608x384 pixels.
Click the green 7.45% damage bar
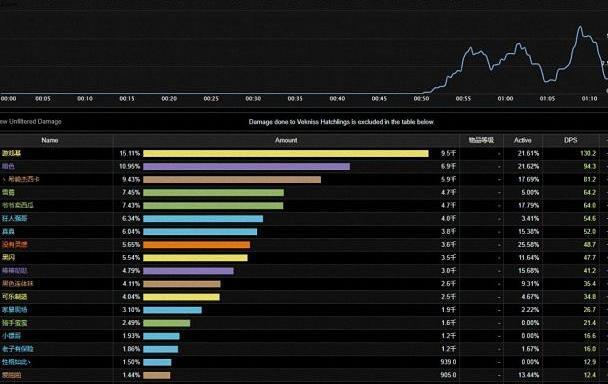click(x=213, y=192)
